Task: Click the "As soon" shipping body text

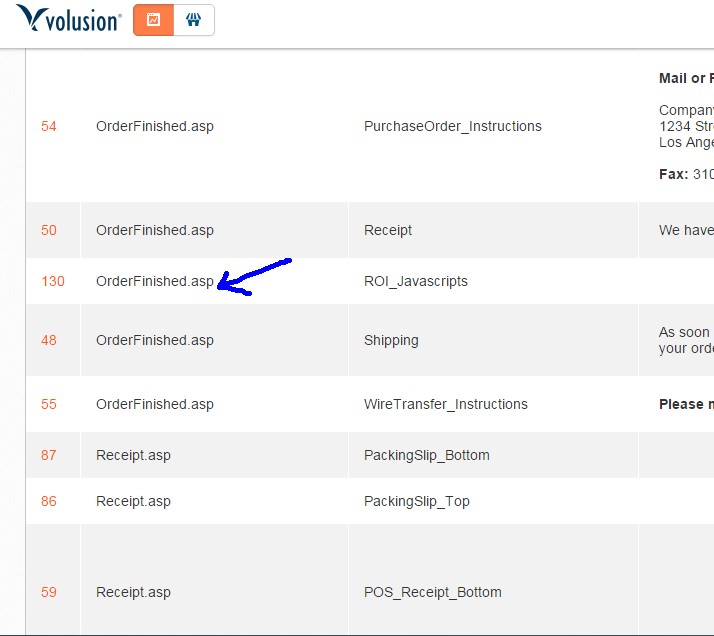Action: pyautogui.click(x=686, y=332)
